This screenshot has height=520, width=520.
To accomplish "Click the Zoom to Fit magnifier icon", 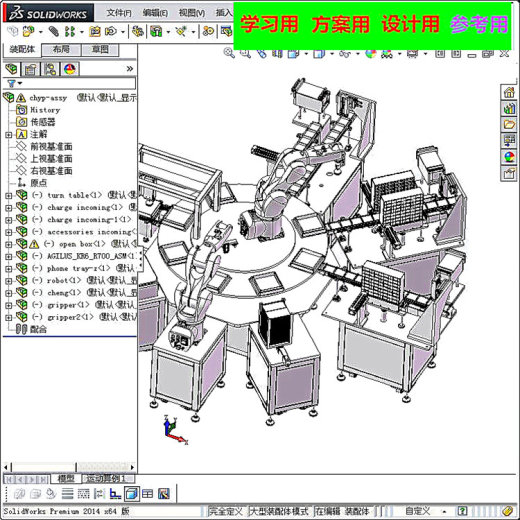I will pos(229,53).
